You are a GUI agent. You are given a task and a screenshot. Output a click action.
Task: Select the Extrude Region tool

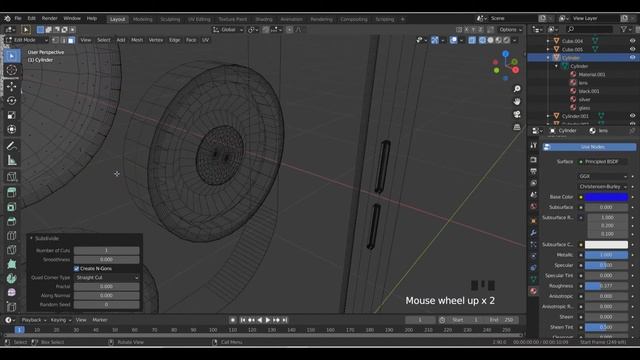11,192
